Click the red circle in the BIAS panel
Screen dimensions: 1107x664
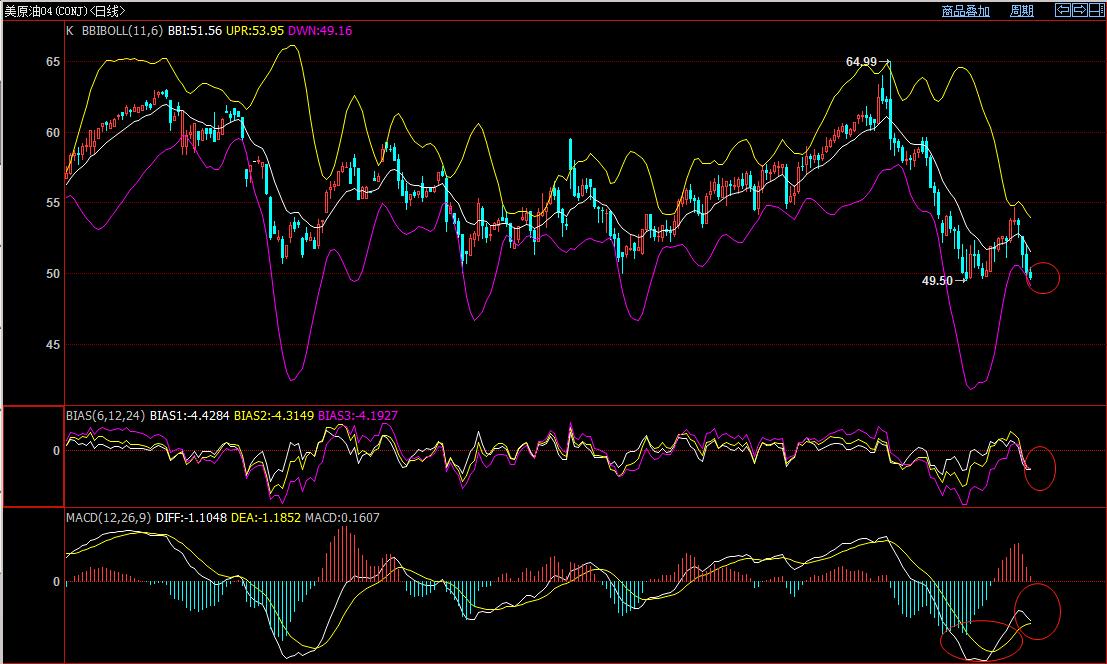(1040, 467)
